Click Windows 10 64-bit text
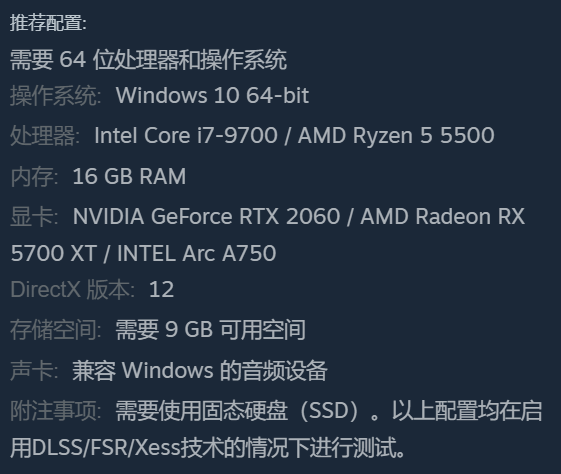 point(213,95)
